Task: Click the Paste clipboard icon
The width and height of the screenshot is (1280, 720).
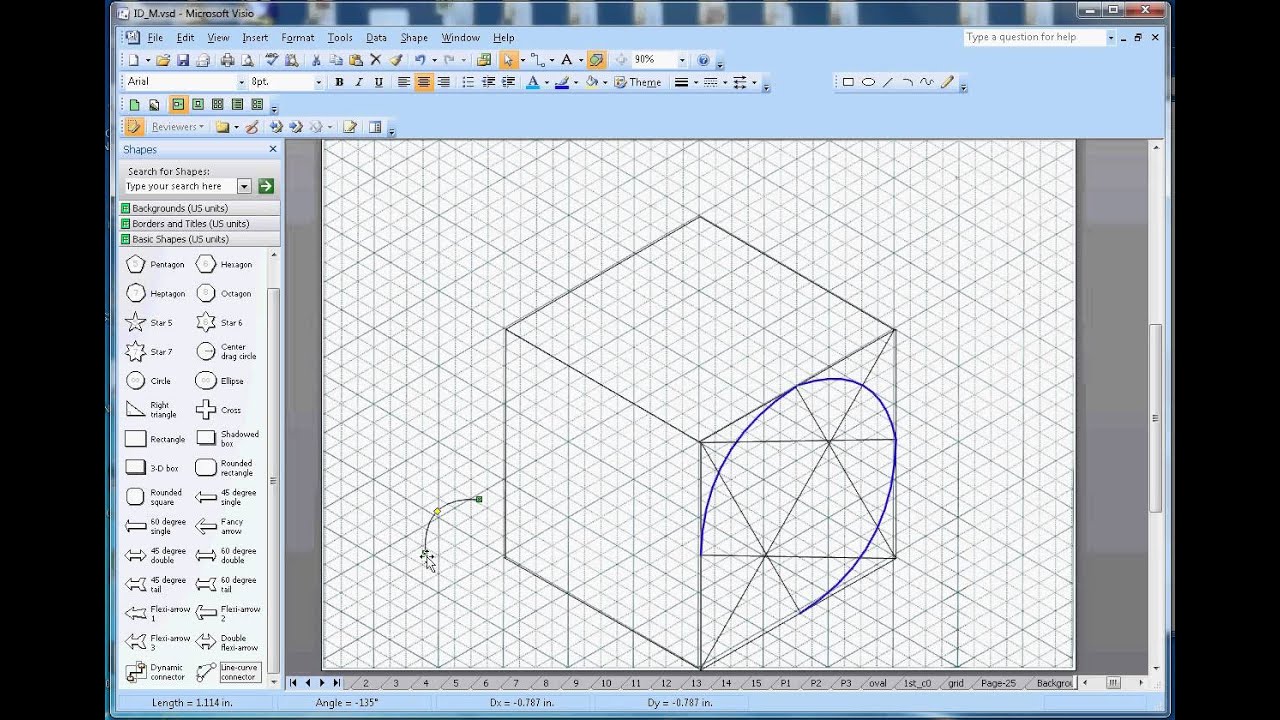Action: [356, 60]
